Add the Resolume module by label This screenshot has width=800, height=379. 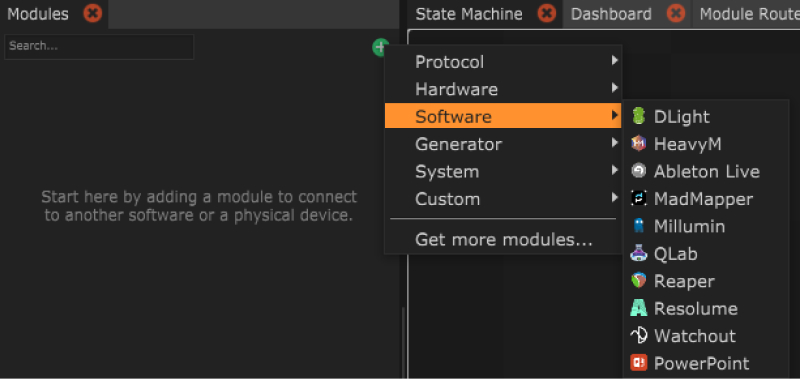pos(696,309)
